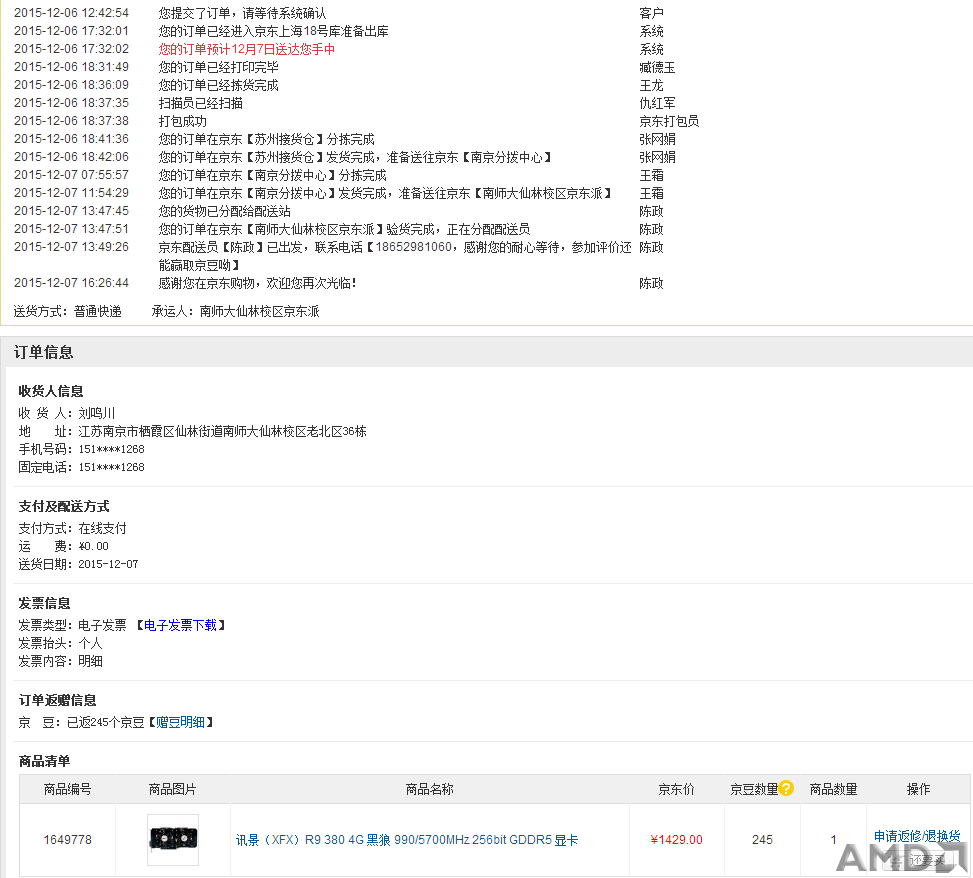The image size is (973, 878).
Task: Click the operator name 京东打包员
Action: [669, 121]
